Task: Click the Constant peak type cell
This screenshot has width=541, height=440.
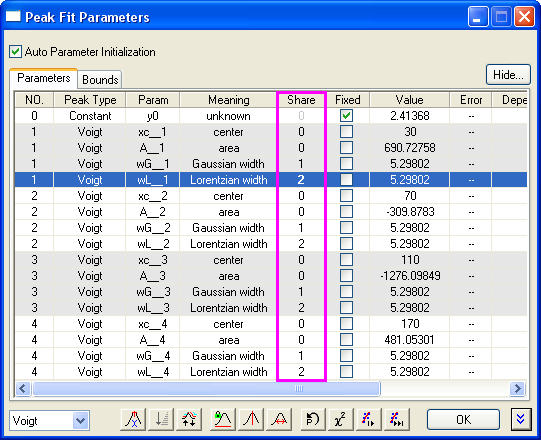Action: pos(90,116)
